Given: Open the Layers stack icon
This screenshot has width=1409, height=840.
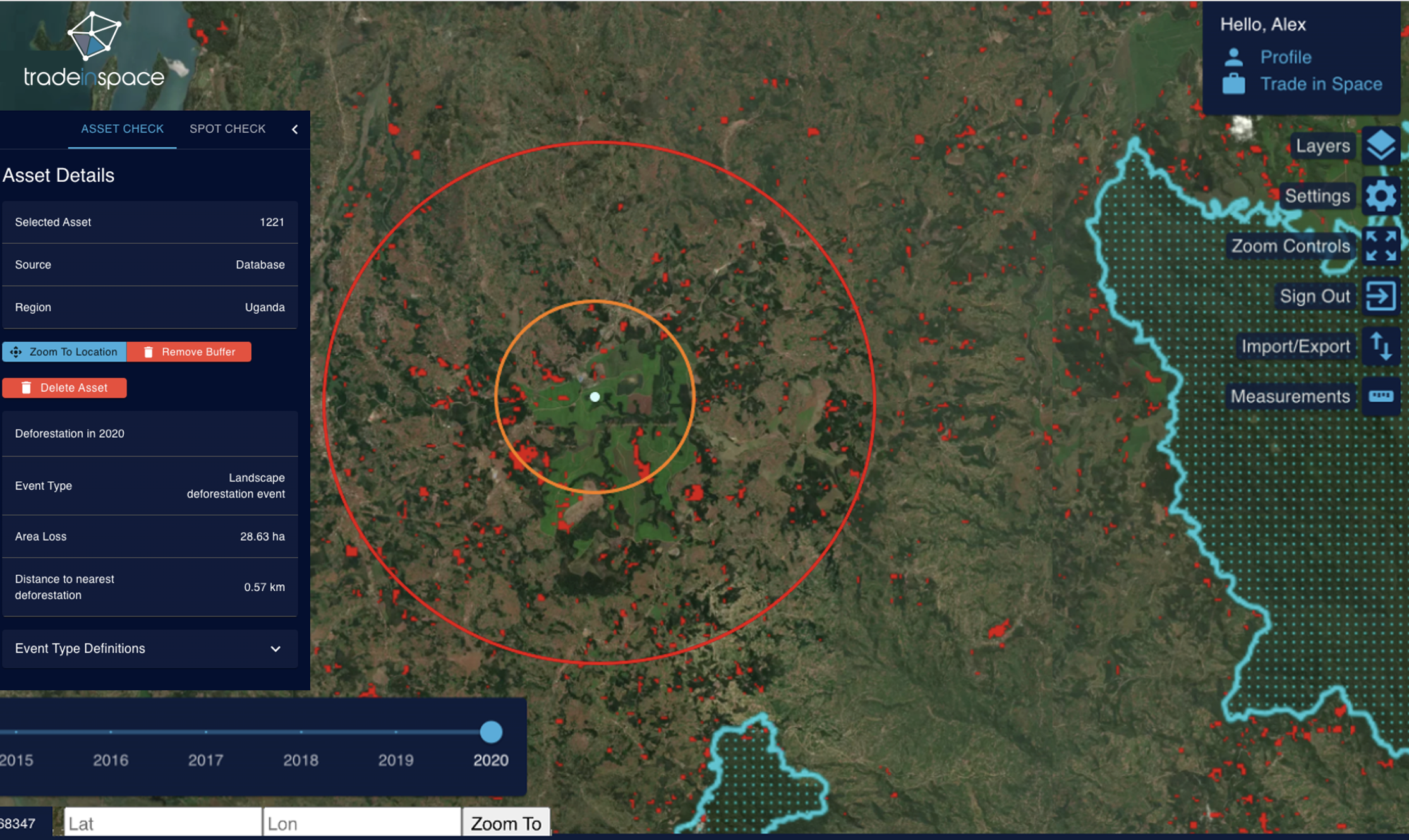Looking at the screenshot, I should point(1381,146).
